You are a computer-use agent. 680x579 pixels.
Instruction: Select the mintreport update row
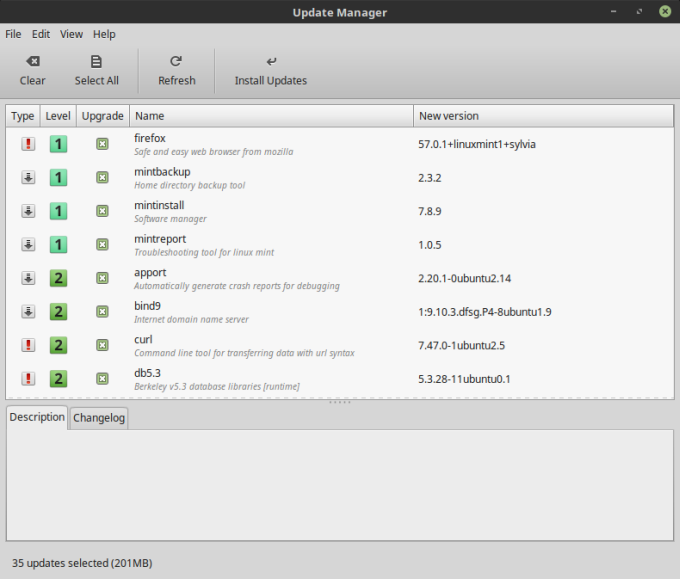point(270,245)
